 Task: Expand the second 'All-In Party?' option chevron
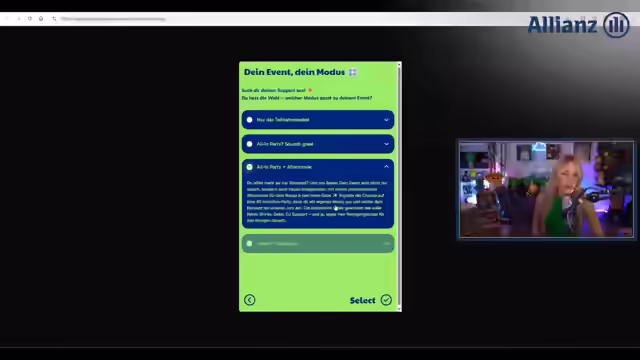pyautogui.click(x=386, y=144)
